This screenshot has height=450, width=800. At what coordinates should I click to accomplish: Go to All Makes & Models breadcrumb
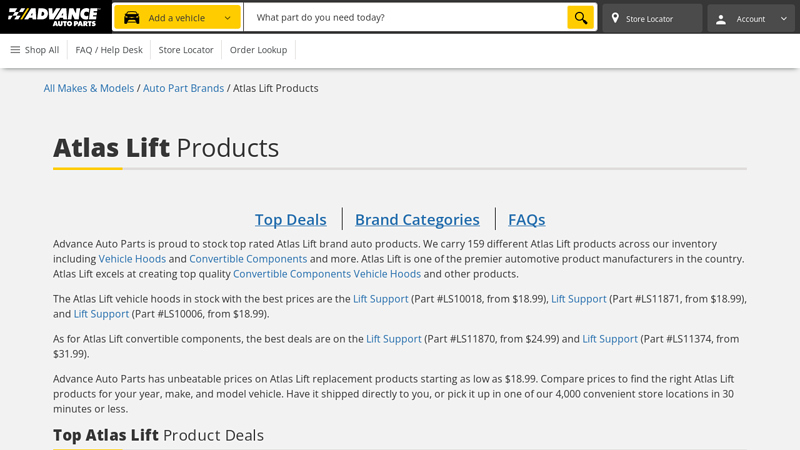88,88
